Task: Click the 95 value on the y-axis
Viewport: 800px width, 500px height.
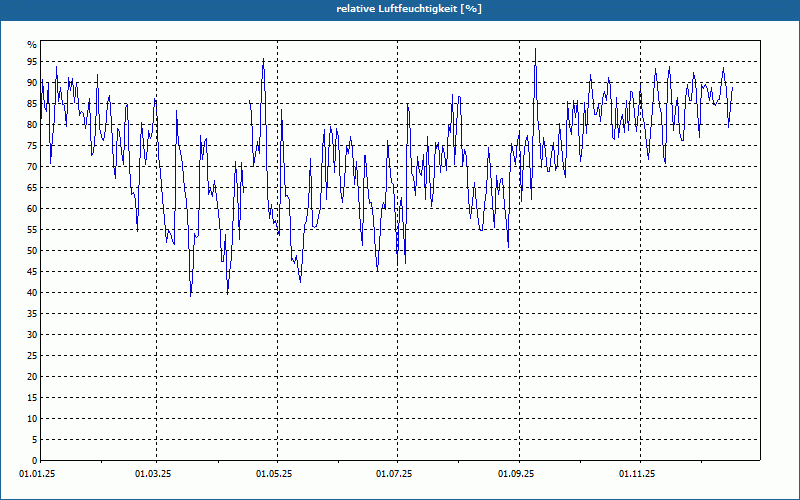Action: click(32, 62)
